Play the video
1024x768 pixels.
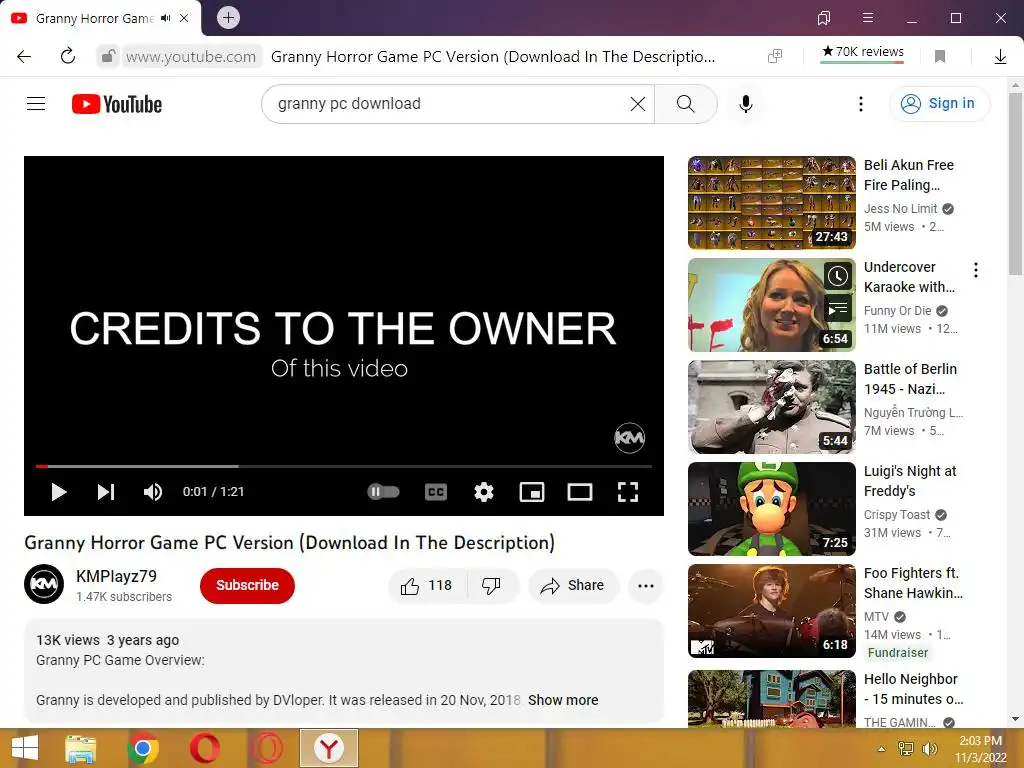tap(59, 492)
